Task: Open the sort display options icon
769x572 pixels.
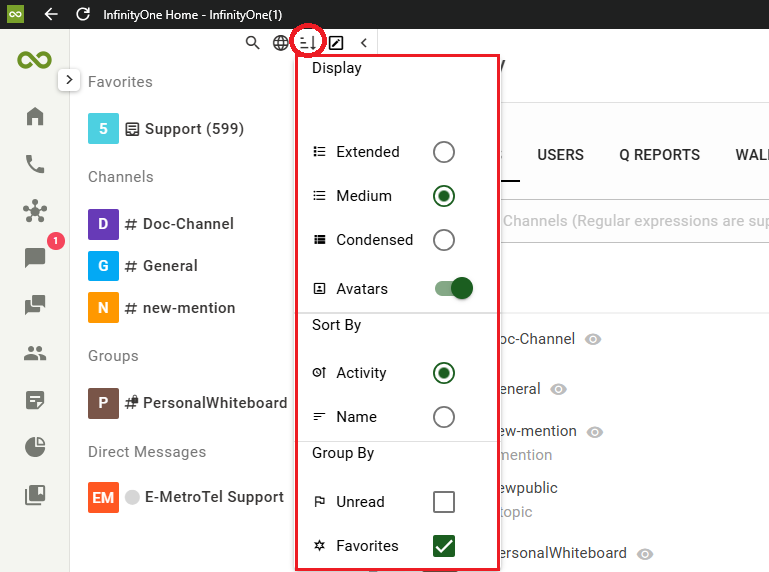Action: point(308,43)
